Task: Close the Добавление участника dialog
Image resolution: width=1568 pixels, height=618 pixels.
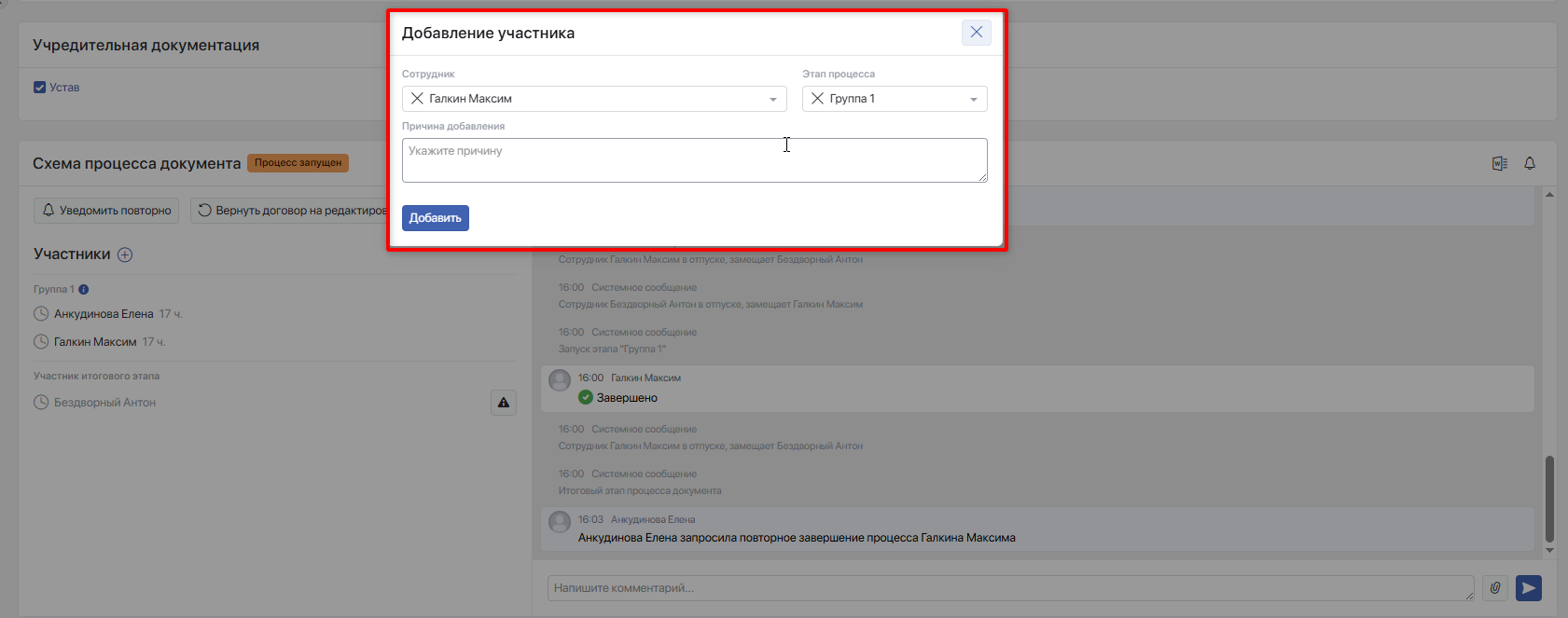Action: click(976, 33)
